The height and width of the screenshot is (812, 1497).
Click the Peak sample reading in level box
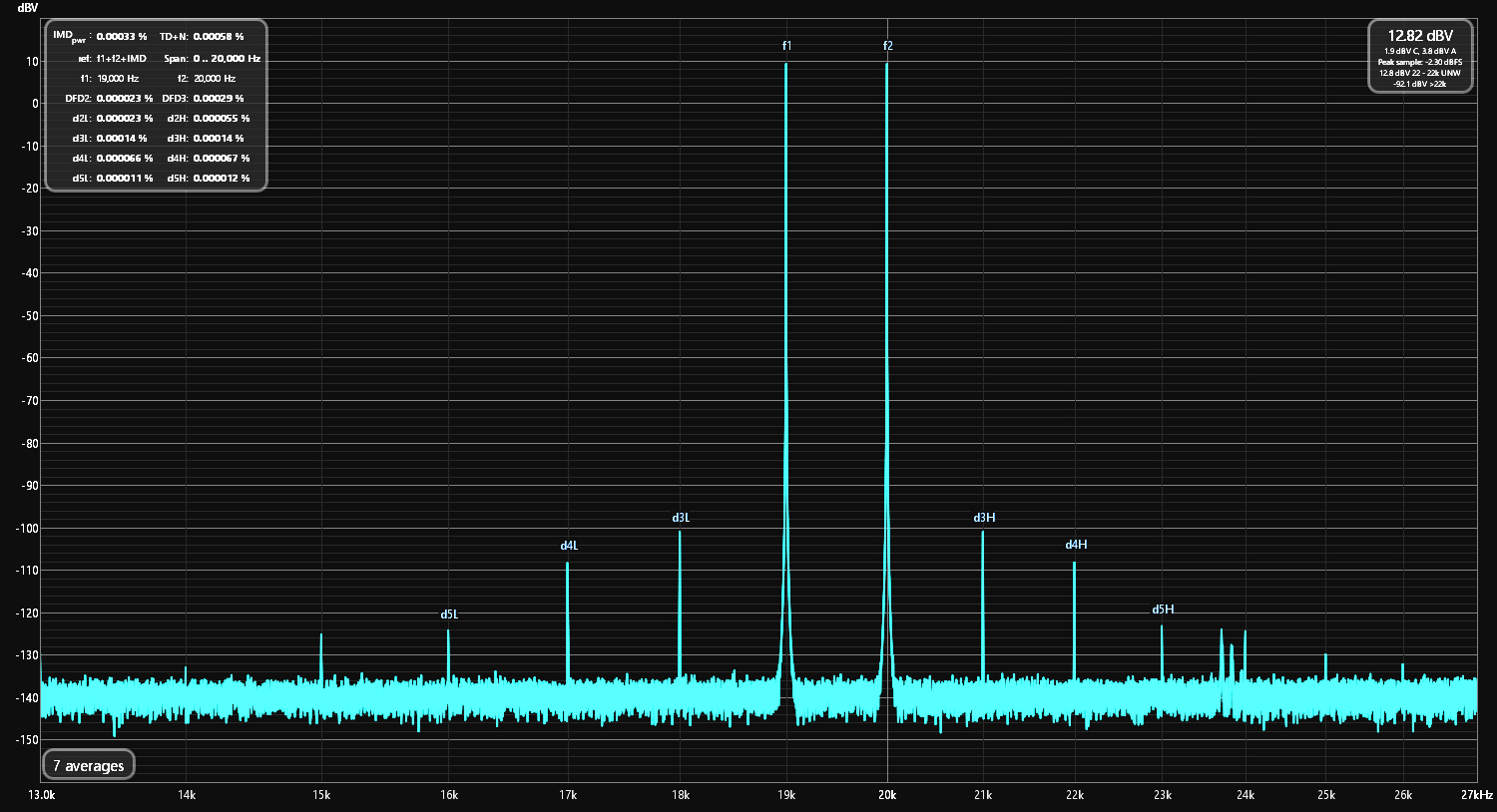(x=1419, y=62)
